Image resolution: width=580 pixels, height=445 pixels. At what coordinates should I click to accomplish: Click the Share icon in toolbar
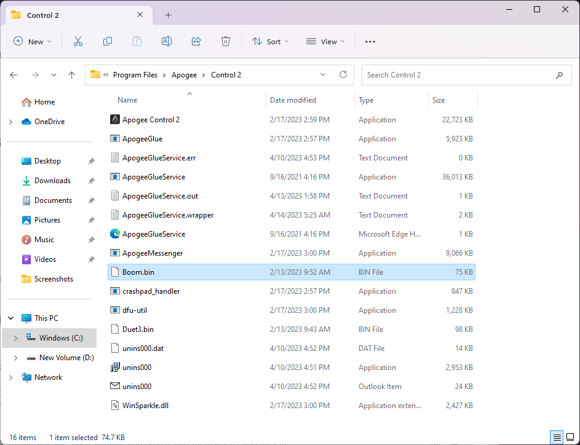(x=196, y=41)
